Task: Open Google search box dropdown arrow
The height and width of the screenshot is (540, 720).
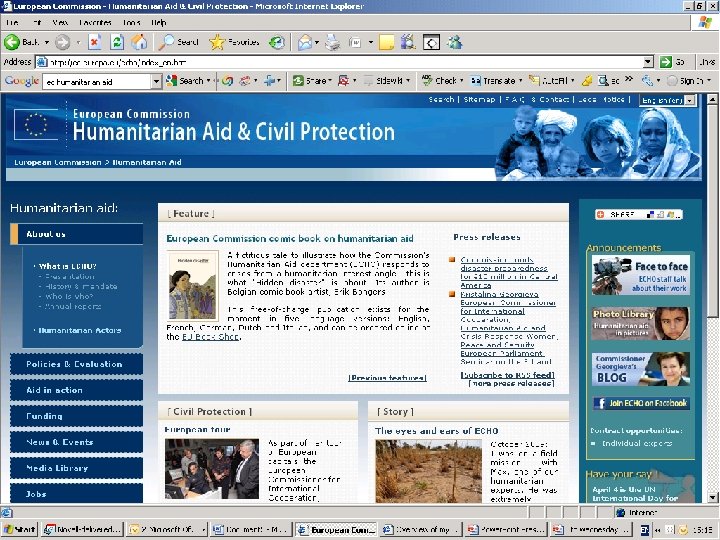Action: [x=156, y=82]
